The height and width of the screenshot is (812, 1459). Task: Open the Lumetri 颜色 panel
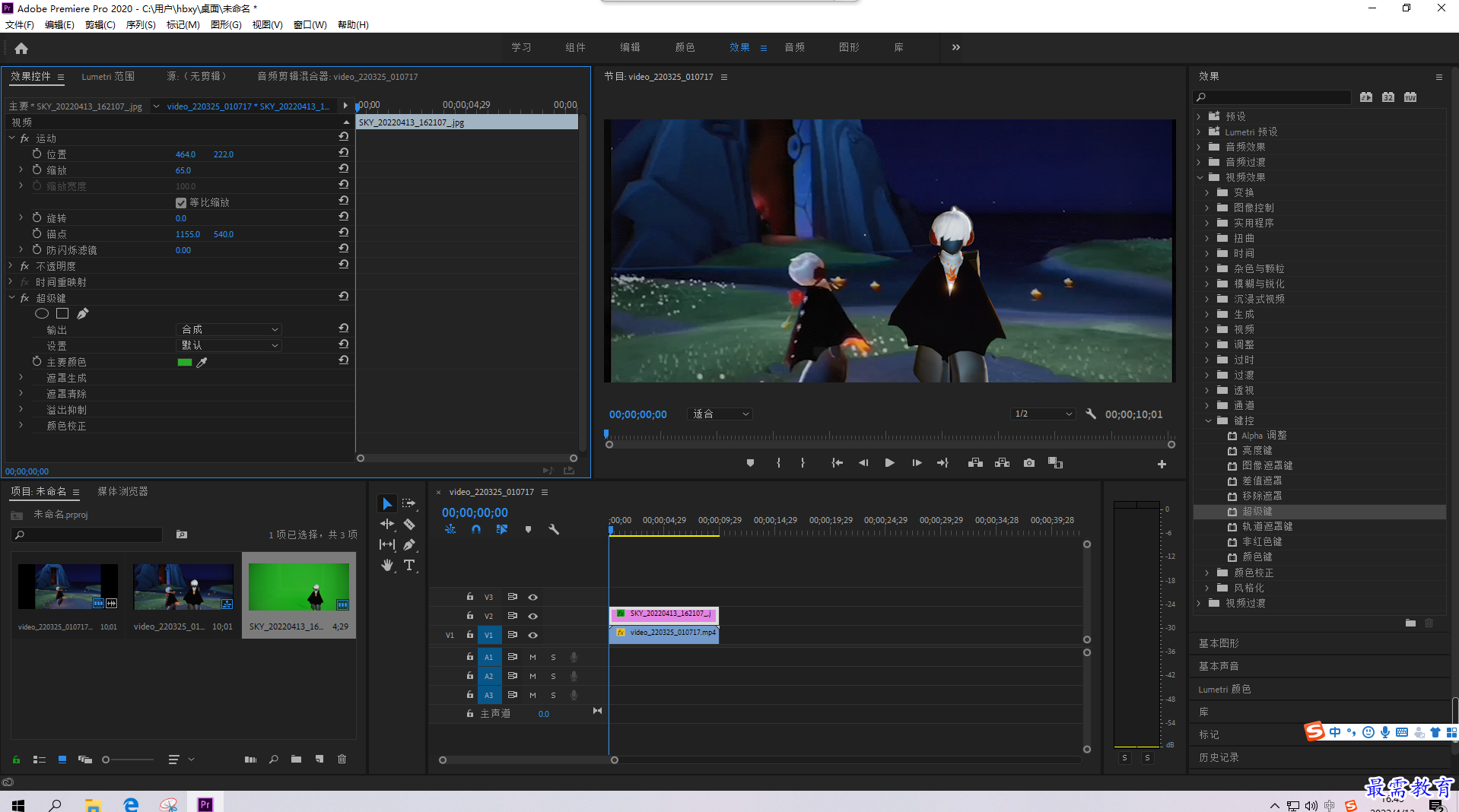1224,689
